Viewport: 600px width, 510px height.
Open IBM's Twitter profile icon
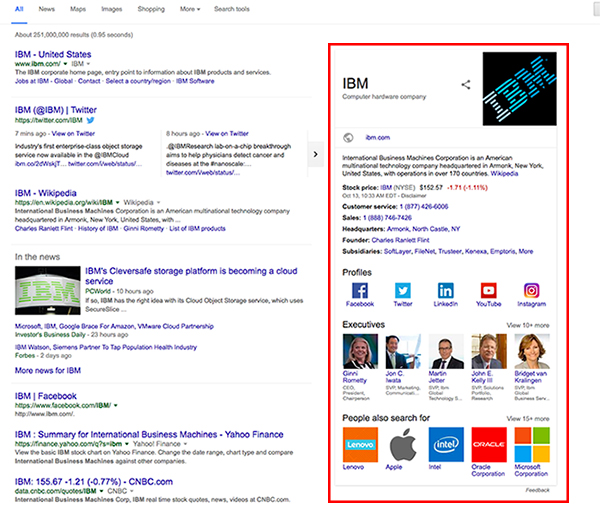click(403, 290)
